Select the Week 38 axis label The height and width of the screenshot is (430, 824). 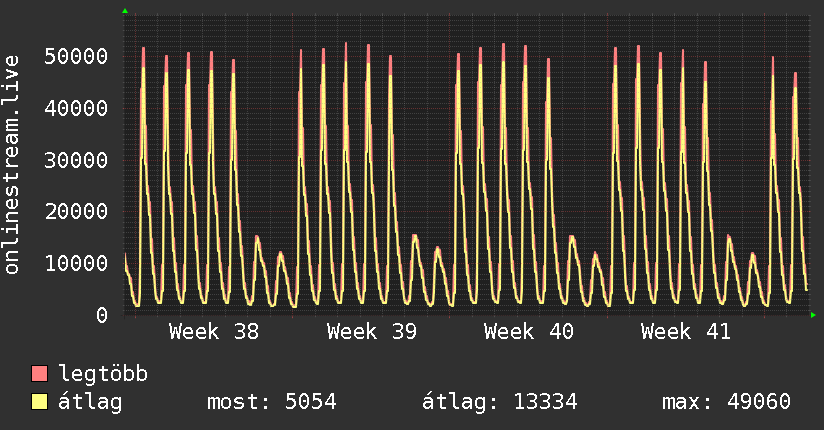coord(214,332)
